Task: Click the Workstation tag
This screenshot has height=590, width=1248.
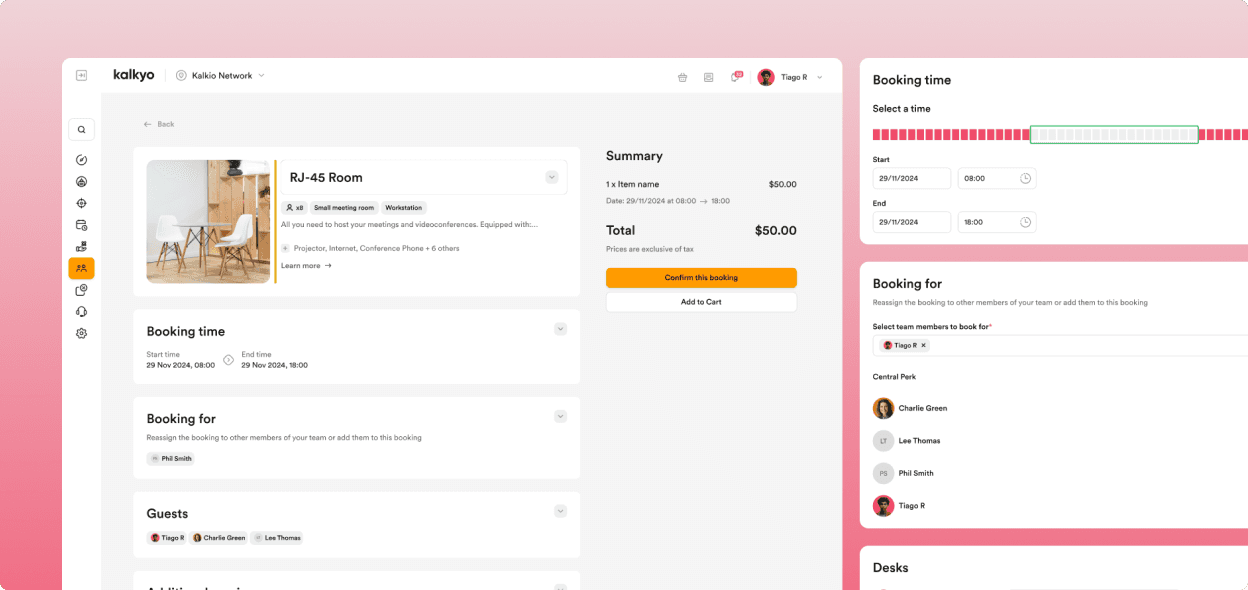Action: (x=404, y=208)
